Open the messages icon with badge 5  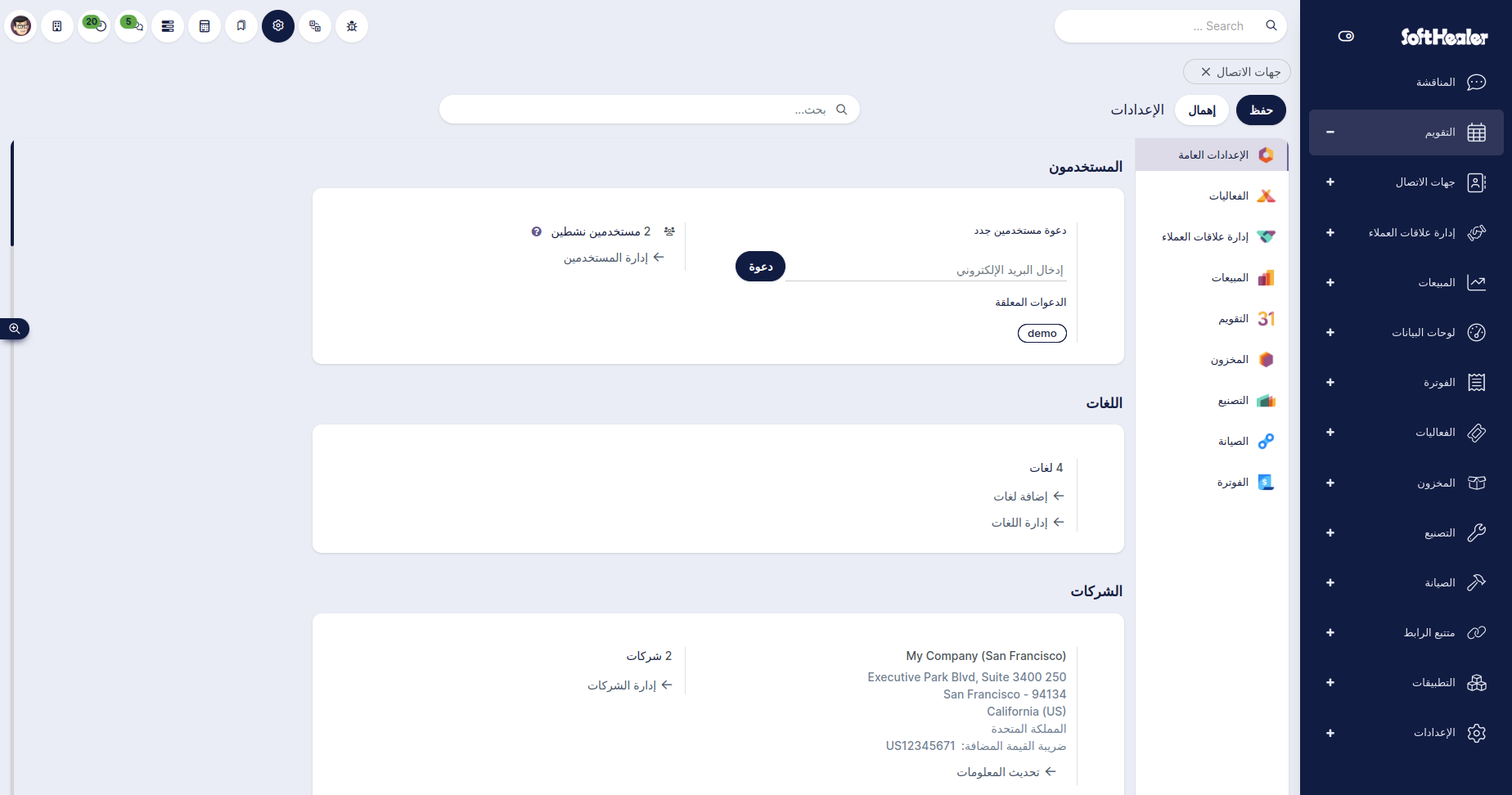[x=131, y=26]
